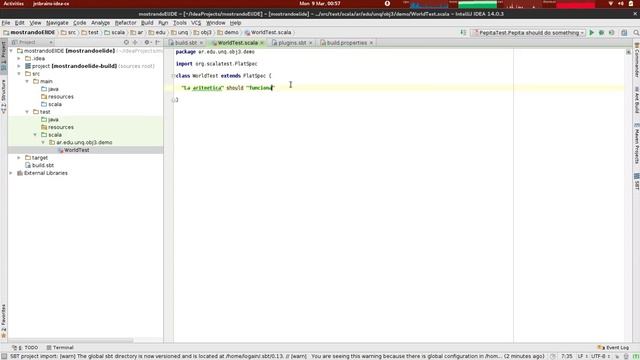Toggle the Commander tool window on the right
Screen dimensions: 640x360
pos(636,60)
